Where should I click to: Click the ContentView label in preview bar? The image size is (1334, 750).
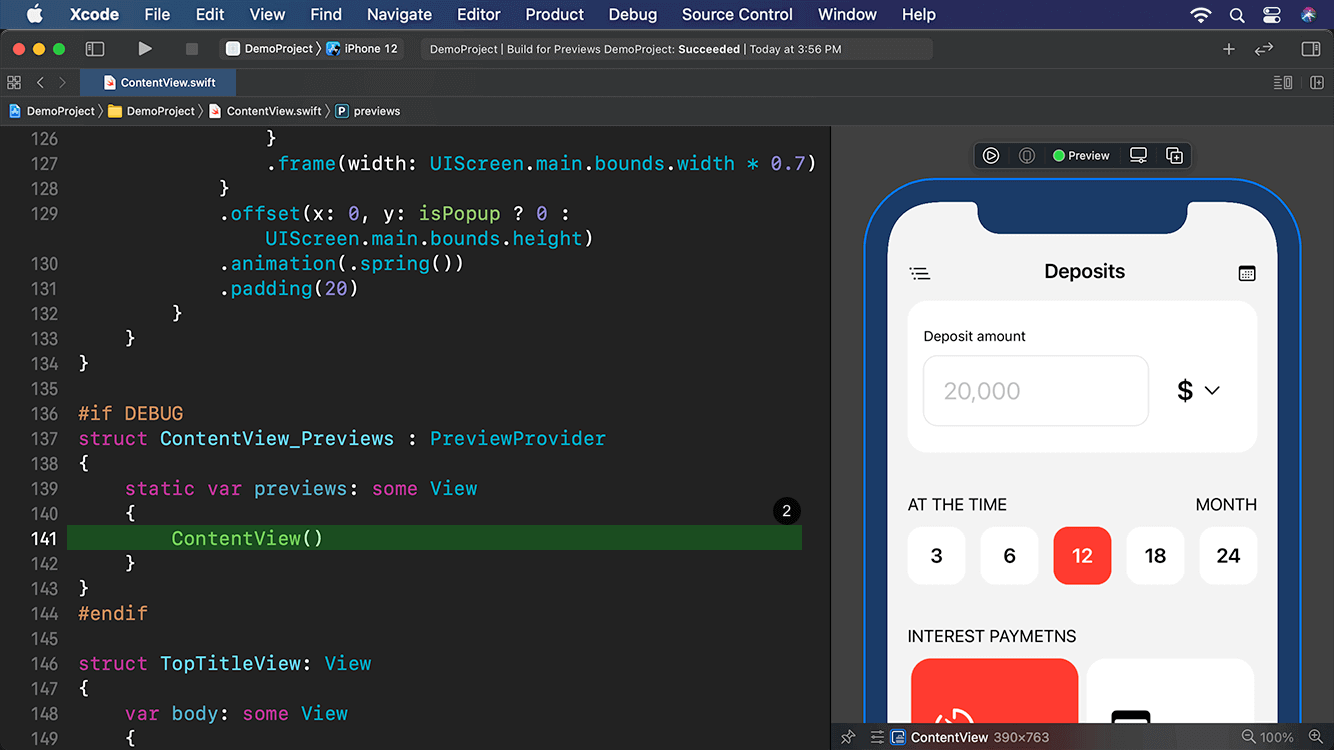coord(949,737)
